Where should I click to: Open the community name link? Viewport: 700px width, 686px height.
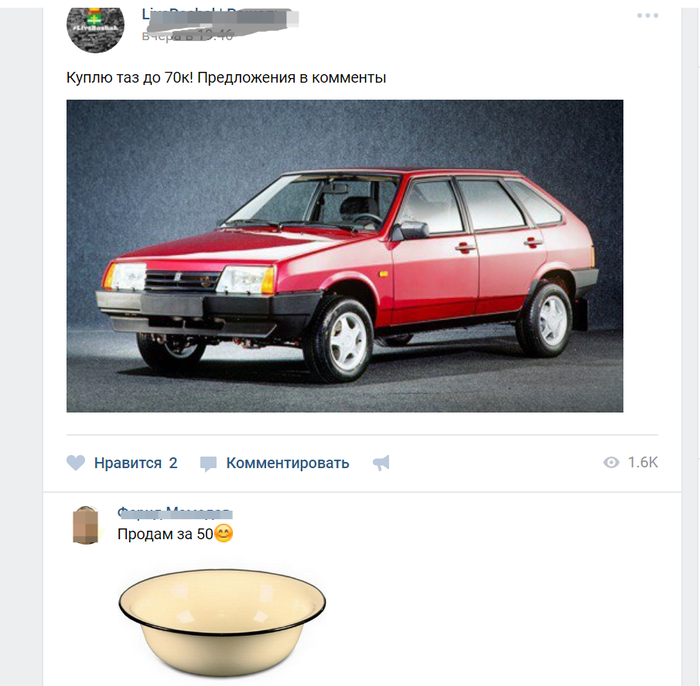pos(220,16)
